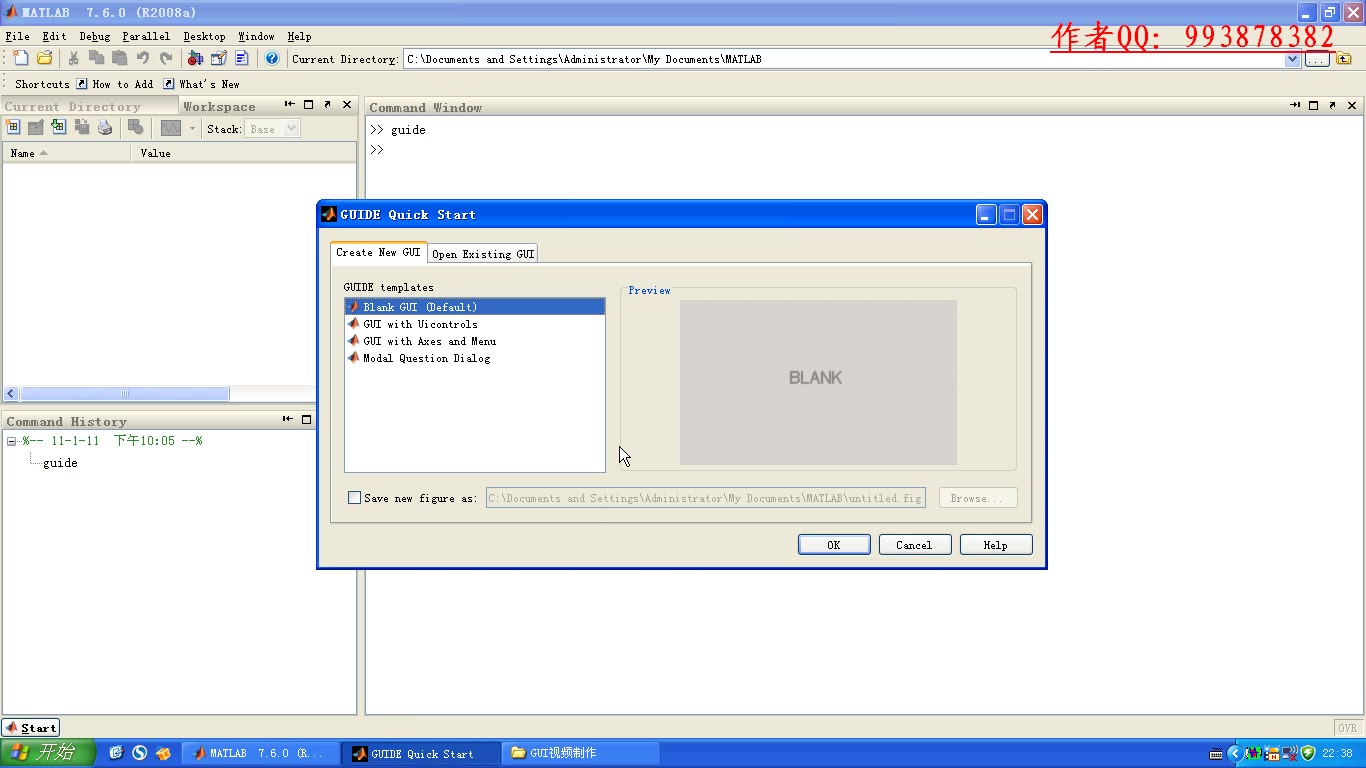The height and width of the screenshot is (768, 1366).
Task: Expand hidden system tray icons
Action: pos(1234,753)
